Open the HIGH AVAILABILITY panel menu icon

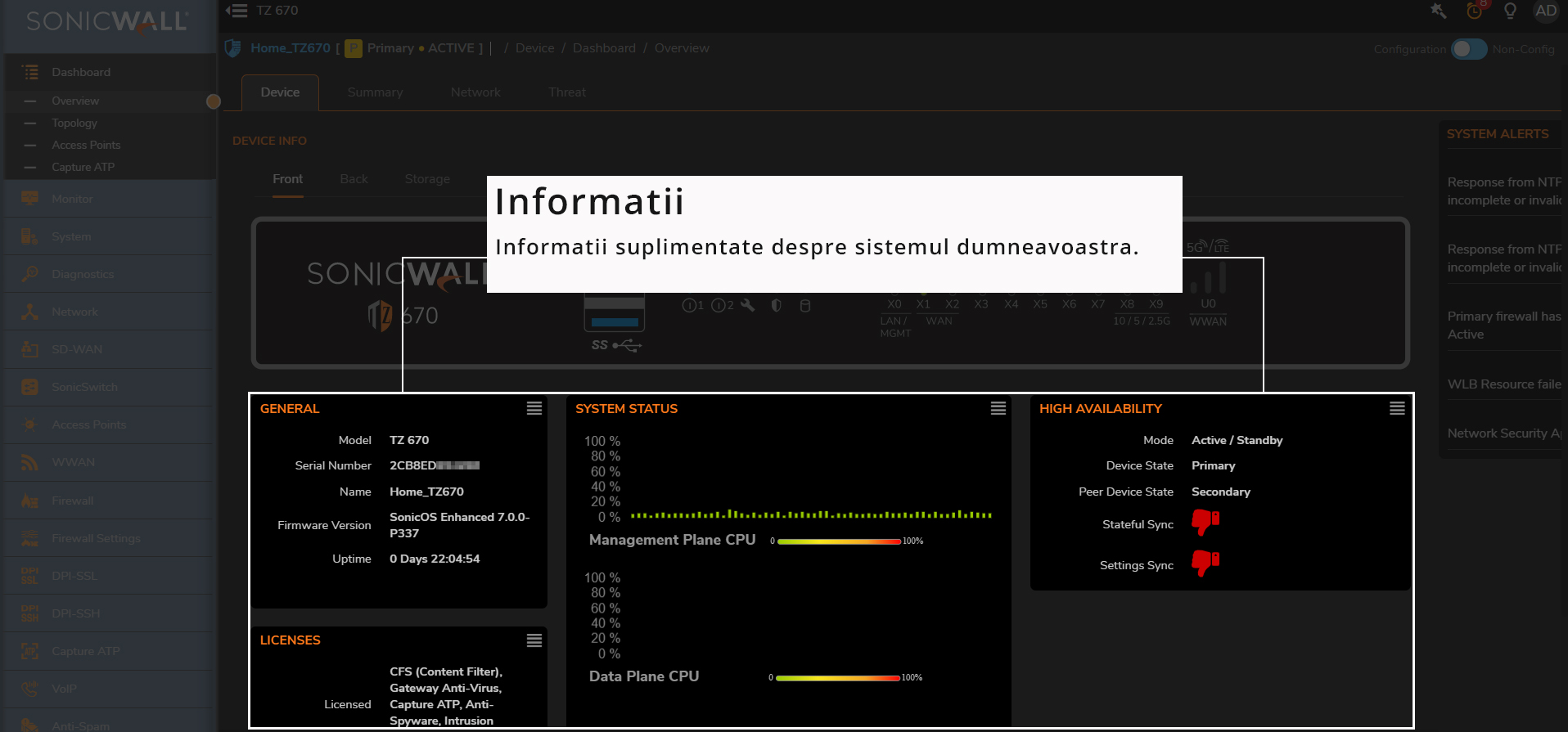click(1398, 408)
